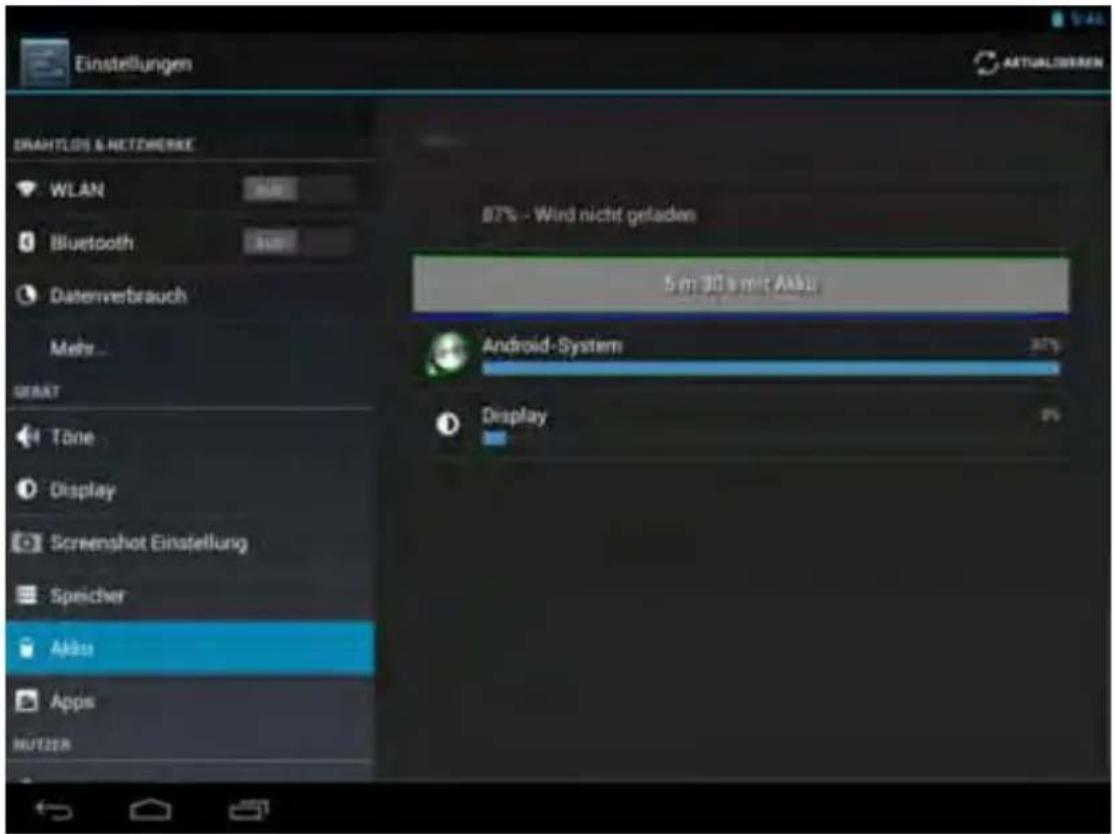Screen dimensions: 1115x834
Task: Tap the Home navigation button
Action: [x=151, y=809]
